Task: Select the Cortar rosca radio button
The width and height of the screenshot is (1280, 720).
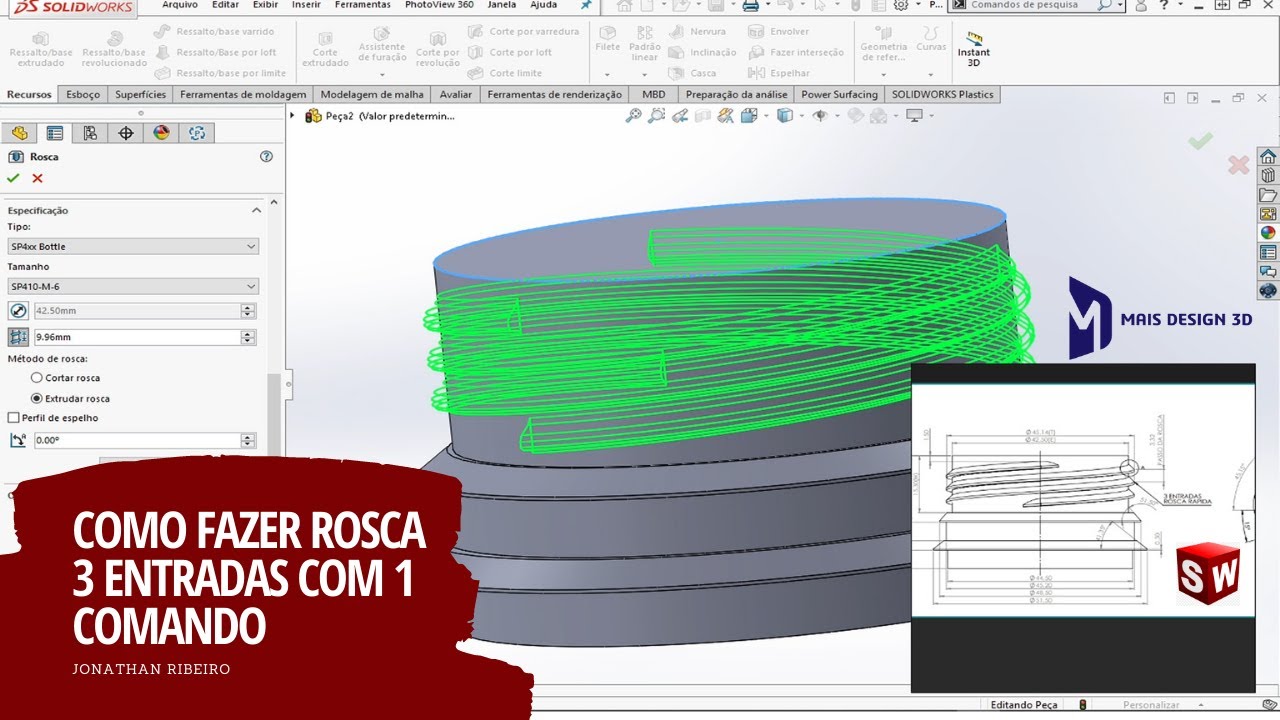Action: tap(37, 378)
